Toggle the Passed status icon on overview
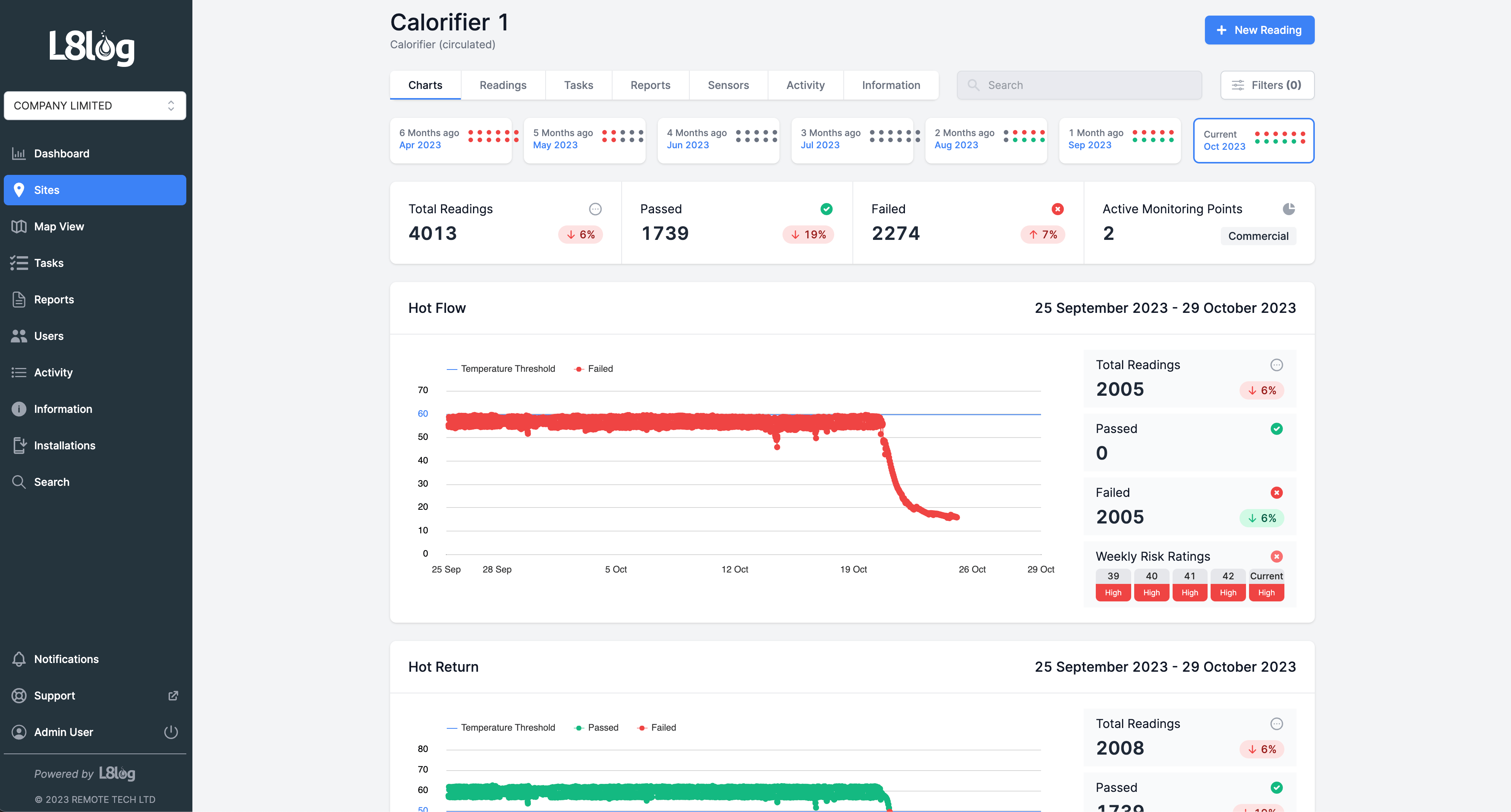 826,209
